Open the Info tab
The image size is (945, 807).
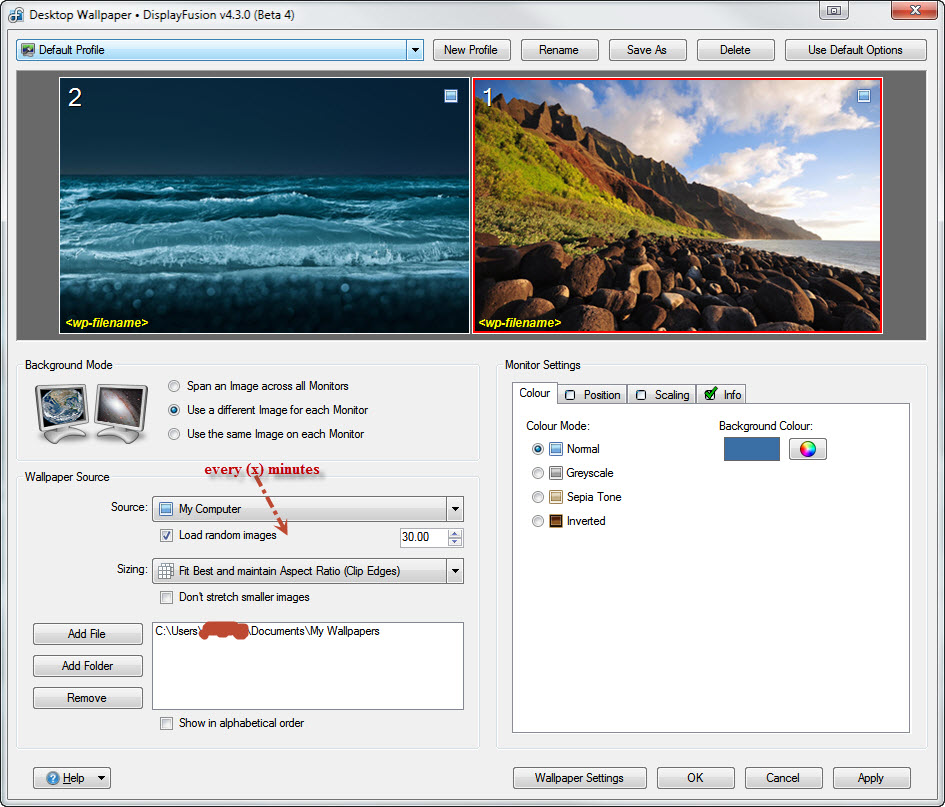[x=722, y=394]
